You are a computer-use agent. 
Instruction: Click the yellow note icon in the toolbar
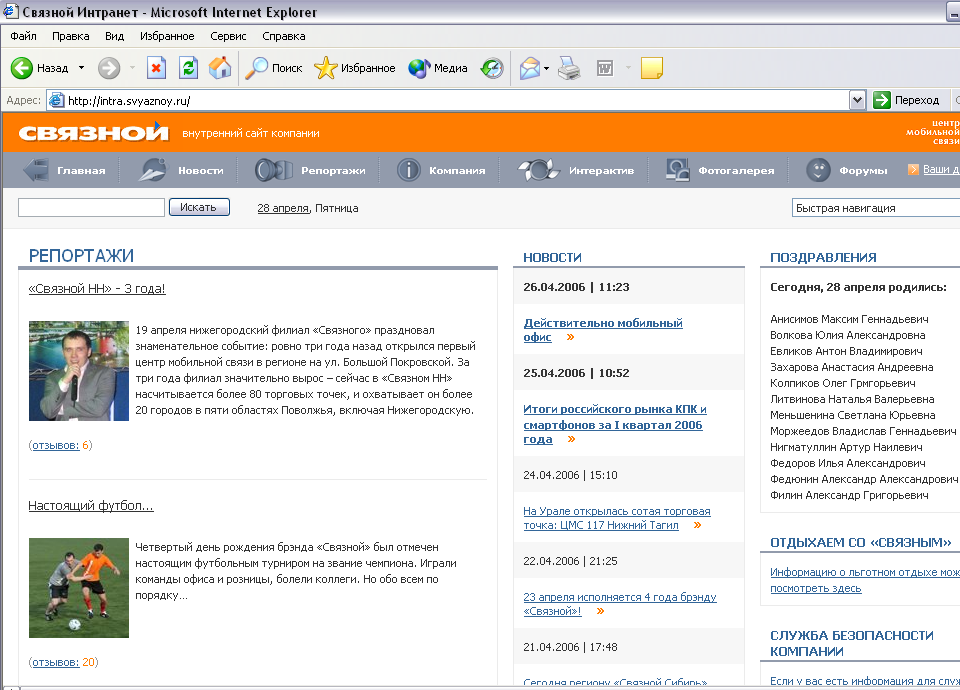[x=651, y=68]
